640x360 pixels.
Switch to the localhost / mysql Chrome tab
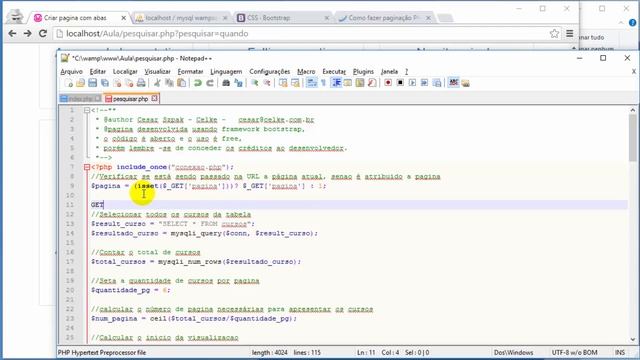182,18
